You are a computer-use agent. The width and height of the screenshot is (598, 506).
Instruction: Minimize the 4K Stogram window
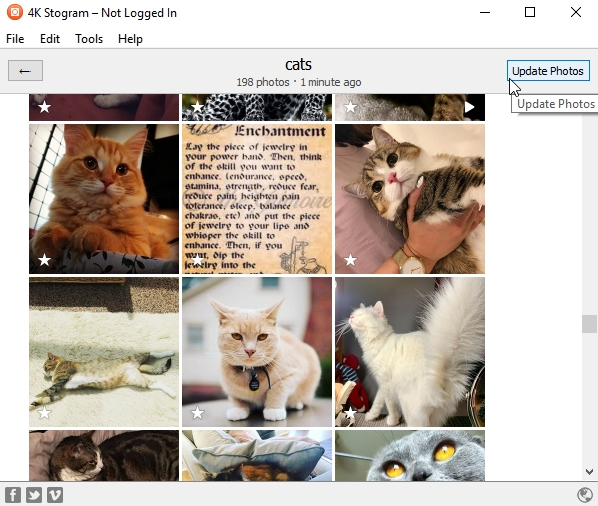point(485,12)
